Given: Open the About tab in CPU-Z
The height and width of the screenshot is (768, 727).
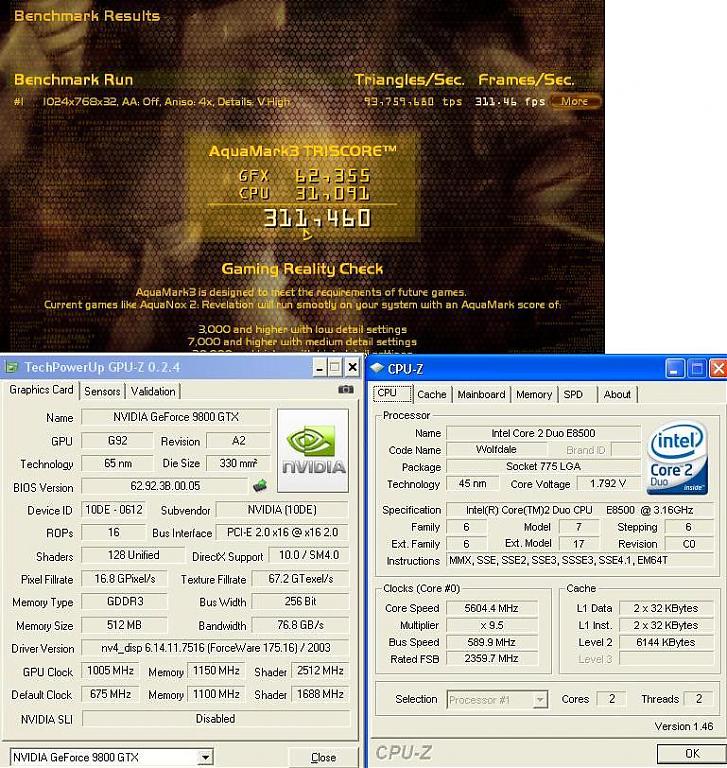Looking at the screenshot, I should [617, 395].
